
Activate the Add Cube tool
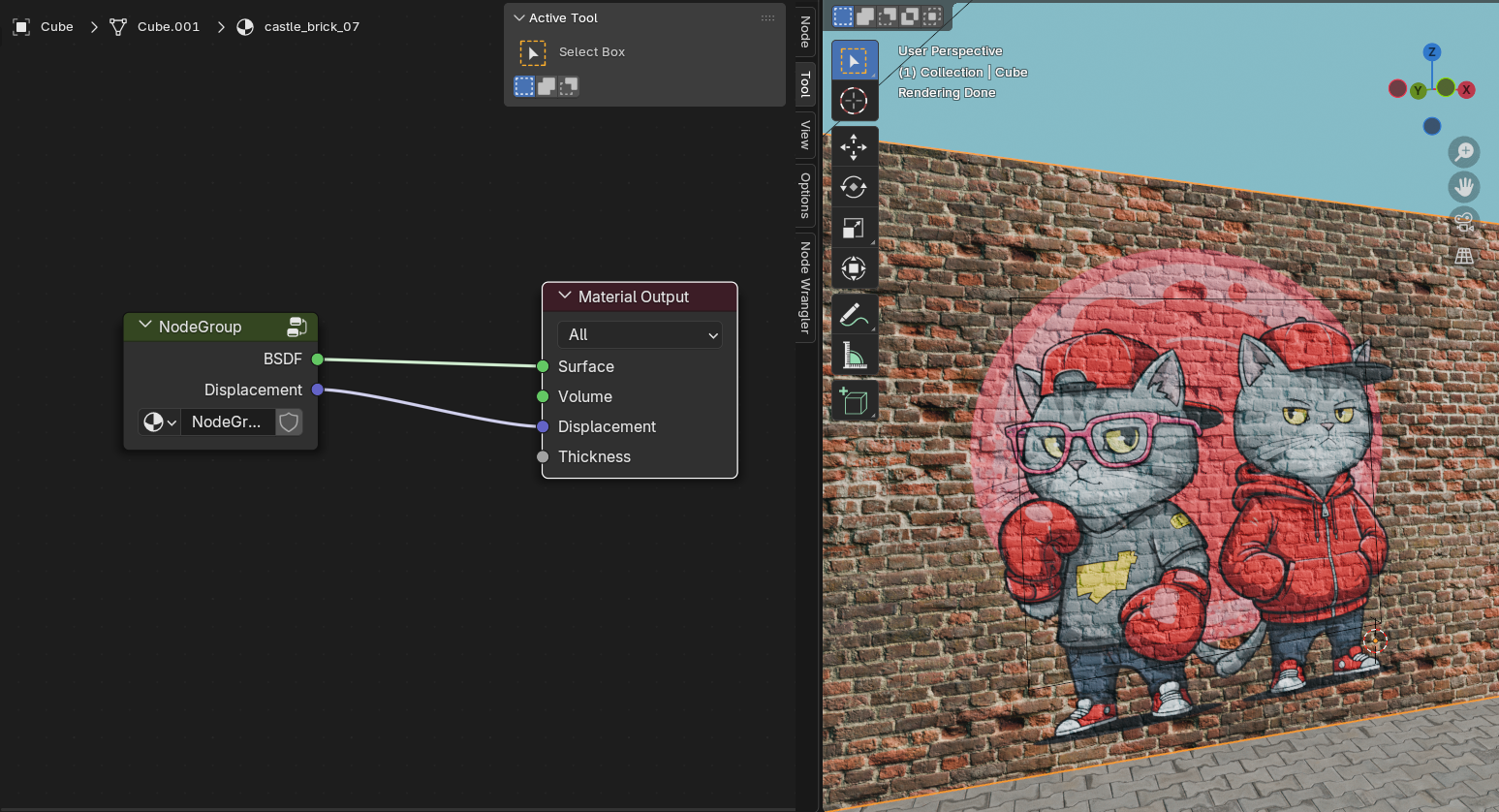pyautogui.click(x=854, y=400)
